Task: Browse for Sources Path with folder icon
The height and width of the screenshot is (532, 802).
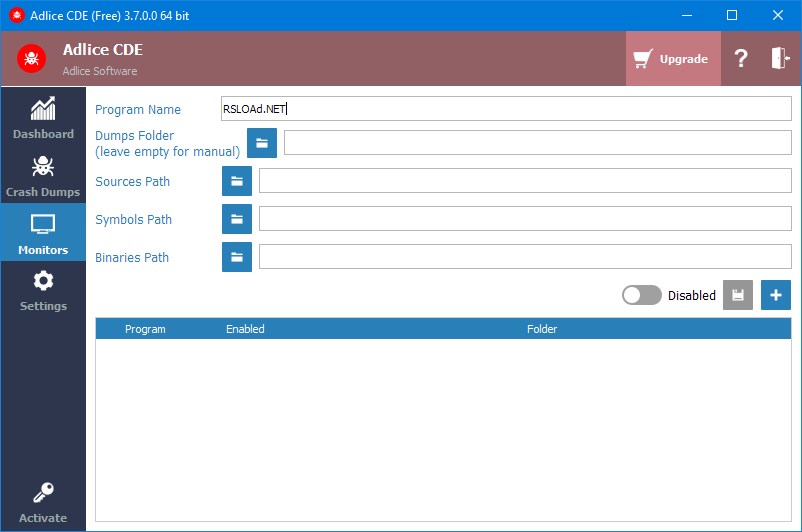Action: coord(237,181)
